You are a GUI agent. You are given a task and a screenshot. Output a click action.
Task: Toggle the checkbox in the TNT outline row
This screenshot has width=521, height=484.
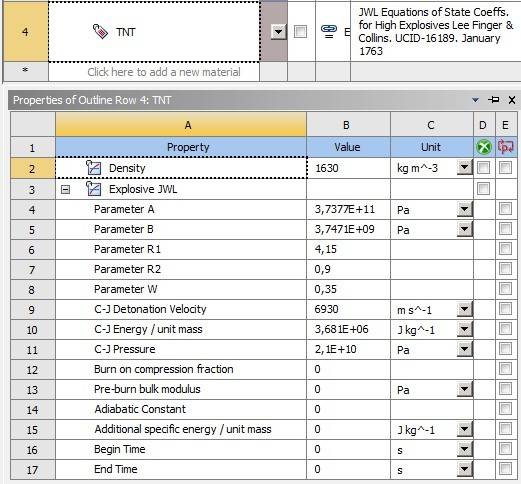pyautogui.click(x=300, y=32)
